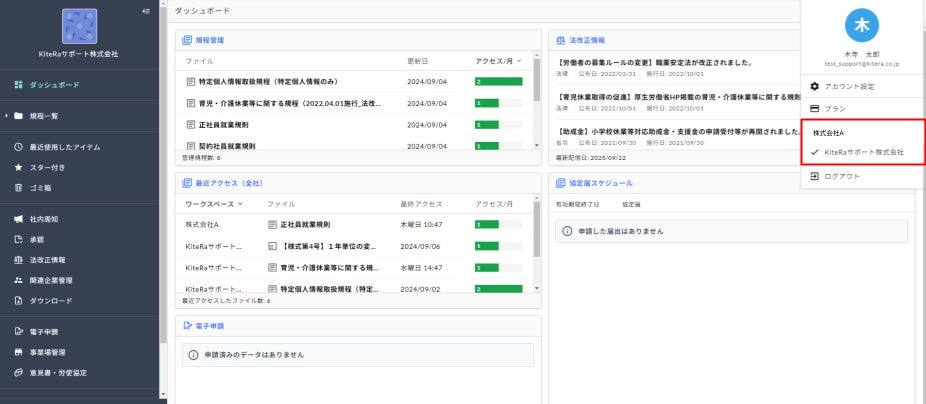Expand the 規程一覧 tree arrow
The height and width of the screenshot is (404, 926).
(6, 116)
